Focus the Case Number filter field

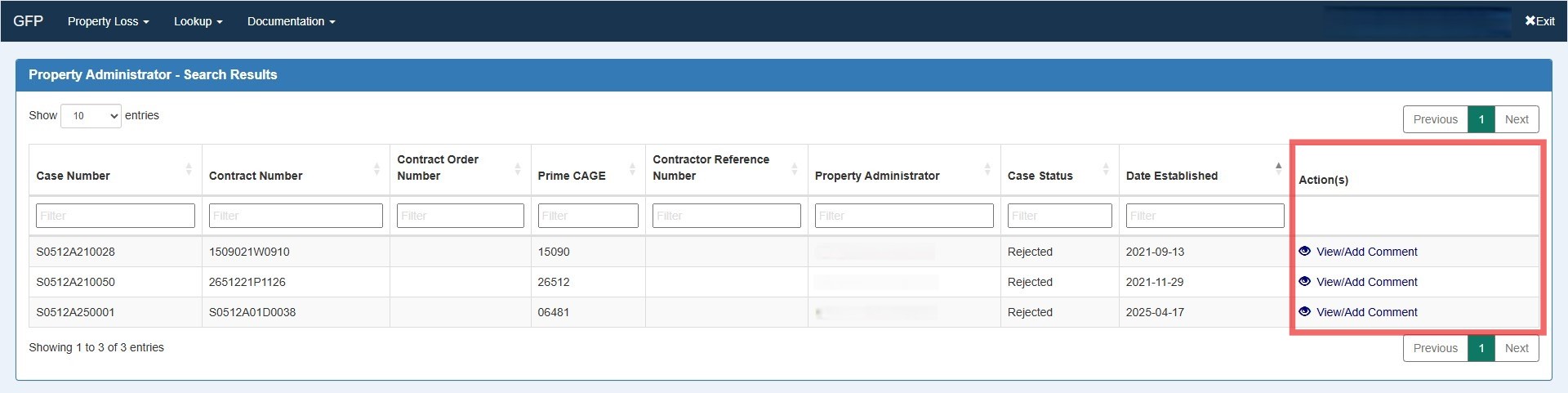click(x=115, y=216)
